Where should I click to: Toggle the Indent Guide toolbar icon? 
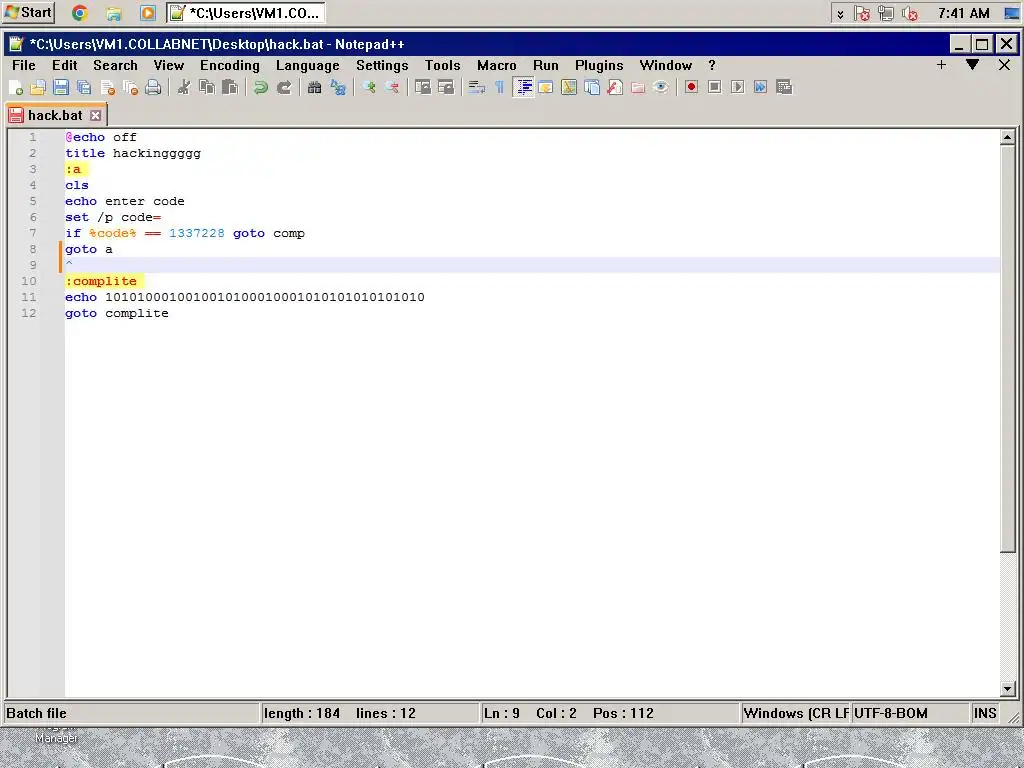[x=523, y=88]
